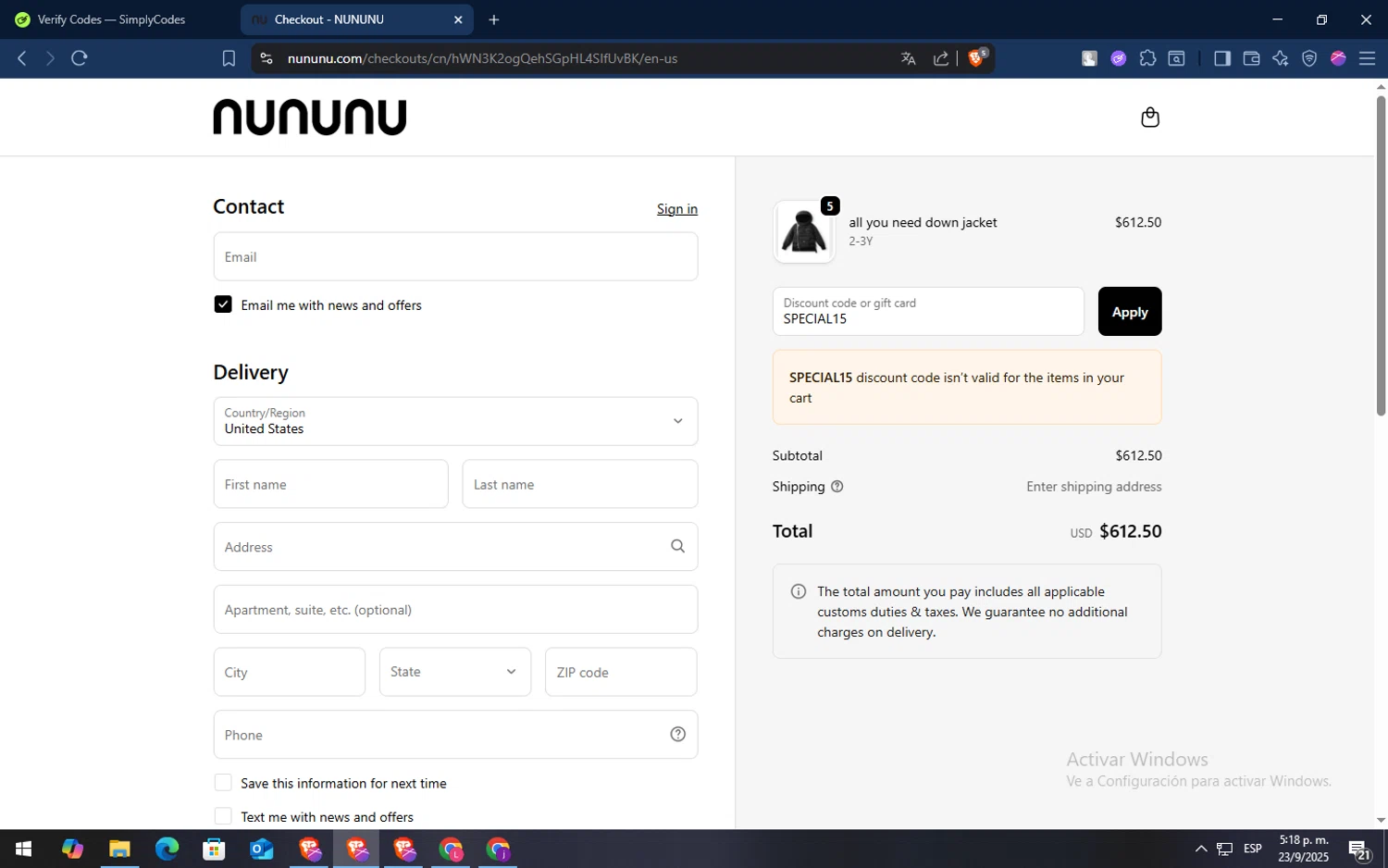Open the Brave VPN shield icon

[1308, 58]
